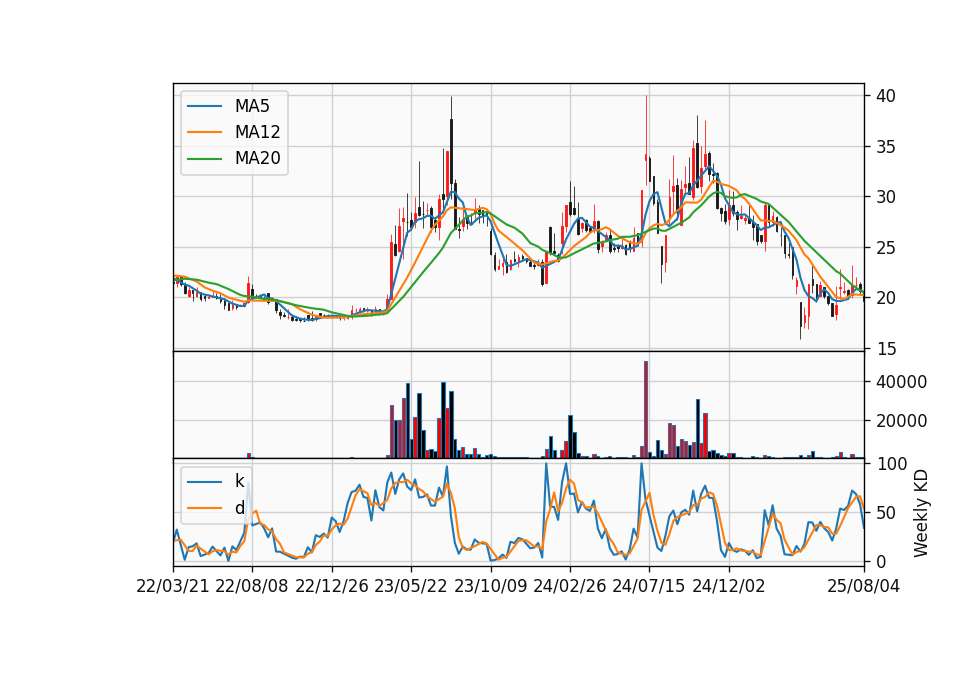Image resolution: width=960 pixels, height=690 pixels.
Task: Click the orange MA12 legend line sample
Action: (204, 132)
